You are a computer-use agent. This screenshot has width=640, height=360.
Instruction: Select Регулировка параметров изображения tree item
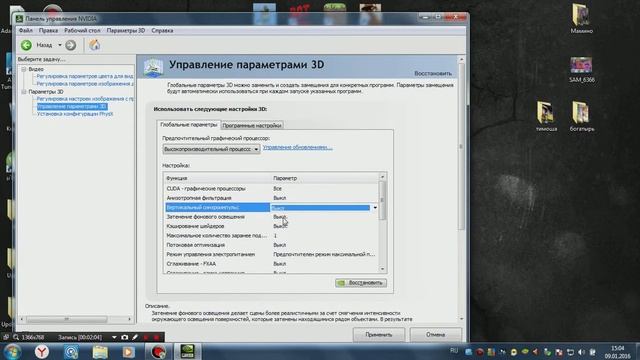pos(85,84)
